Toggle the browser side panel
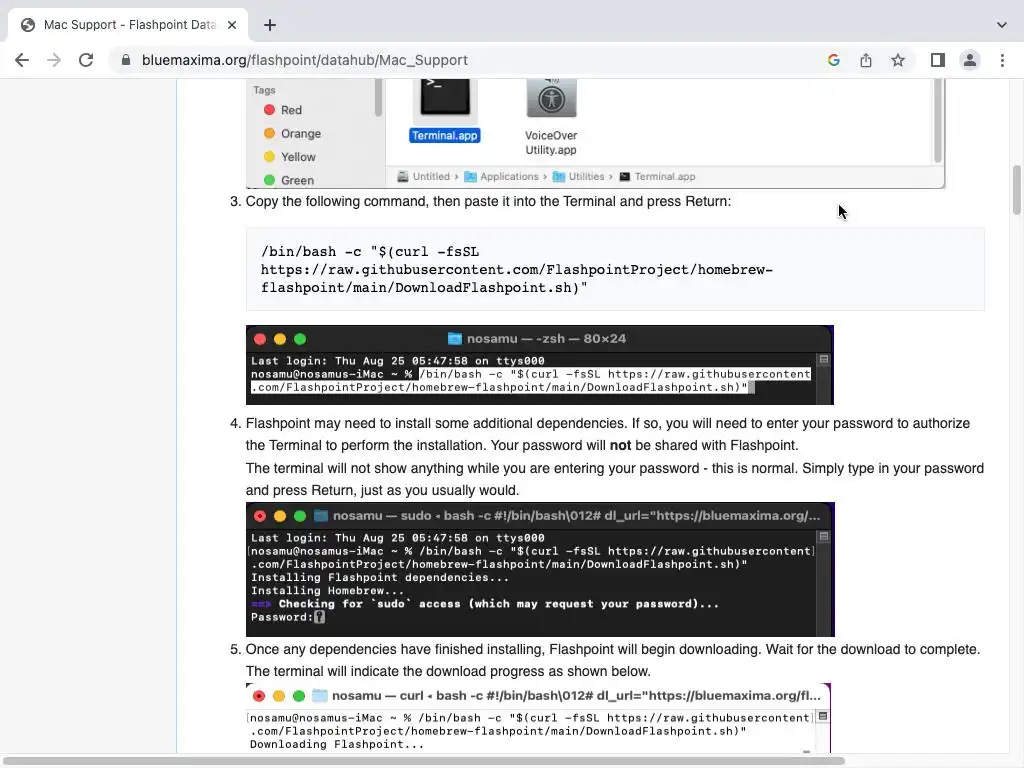This screenshot has height=768, width=1024. (x=938, y=60)
